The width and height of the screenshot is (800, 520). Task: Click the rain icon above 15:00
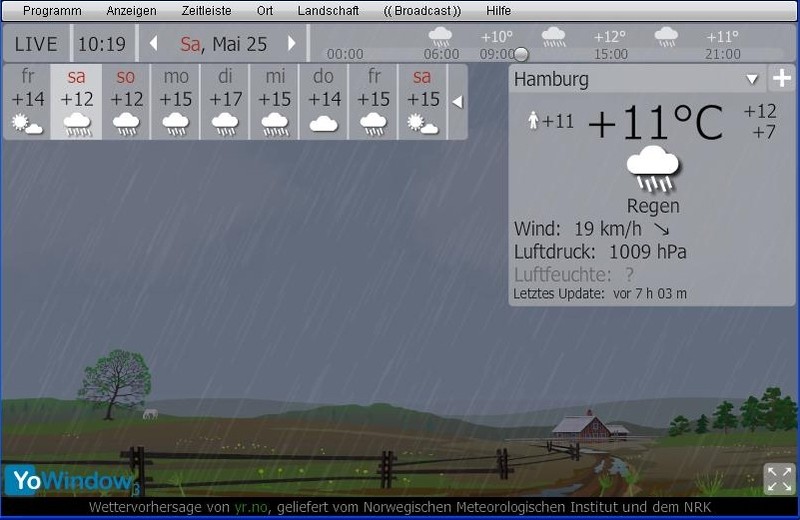coord(553,37)
